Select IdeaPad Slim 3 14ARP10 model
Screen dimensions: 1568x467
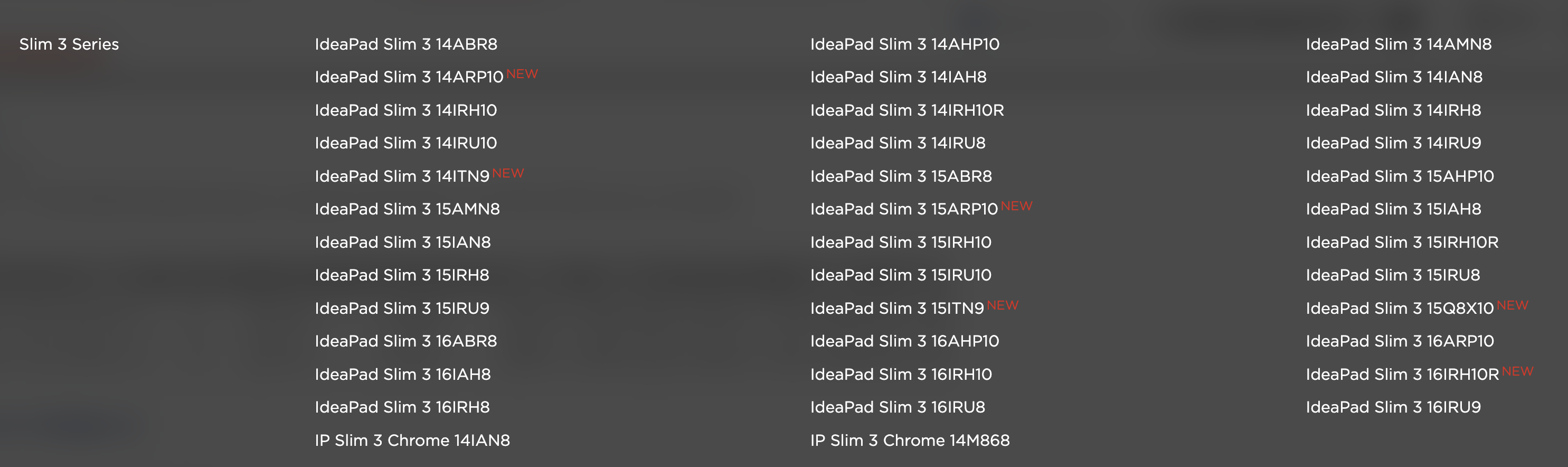[409, 77]
